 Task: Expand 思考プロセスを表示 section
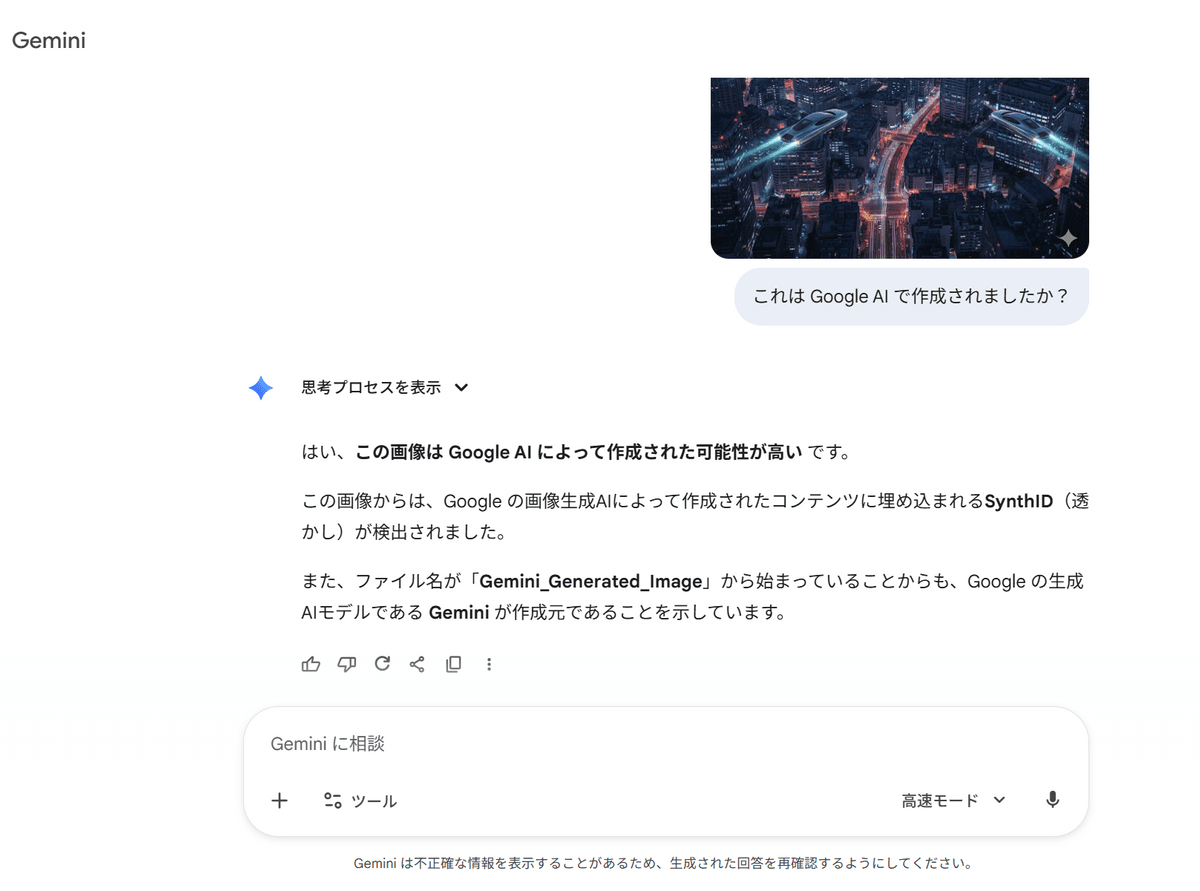(385, 387)
